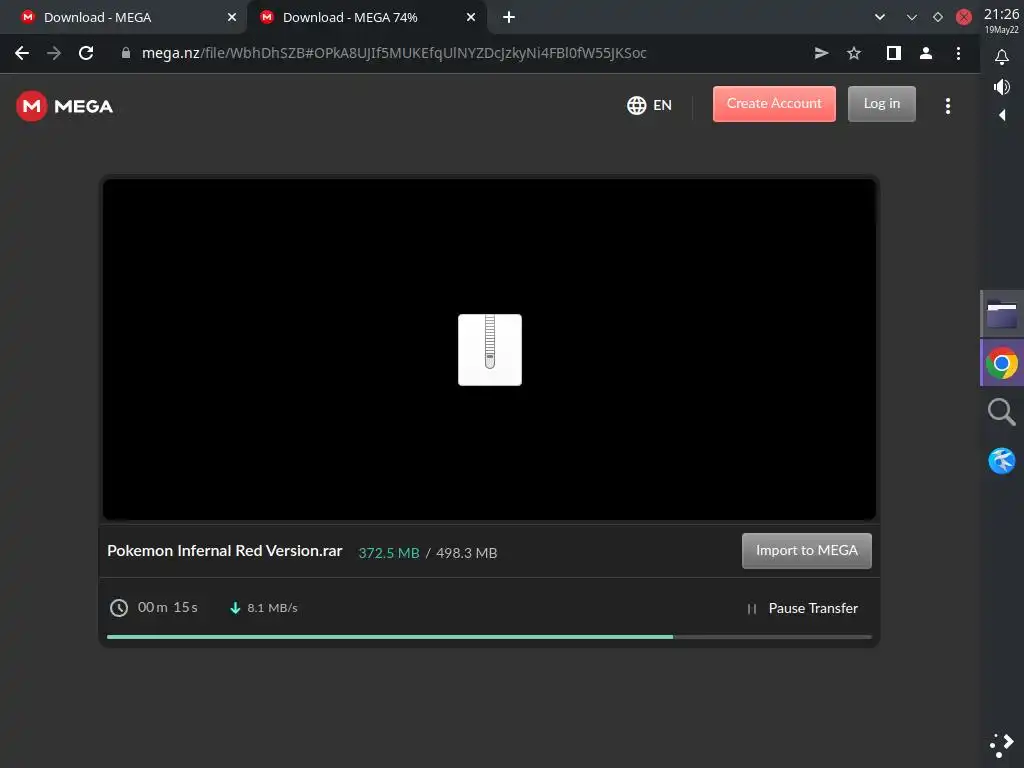Open the EN language selector
This screenshot has width=1024, height=768.
pyautogui.click(x=649, y=105)
